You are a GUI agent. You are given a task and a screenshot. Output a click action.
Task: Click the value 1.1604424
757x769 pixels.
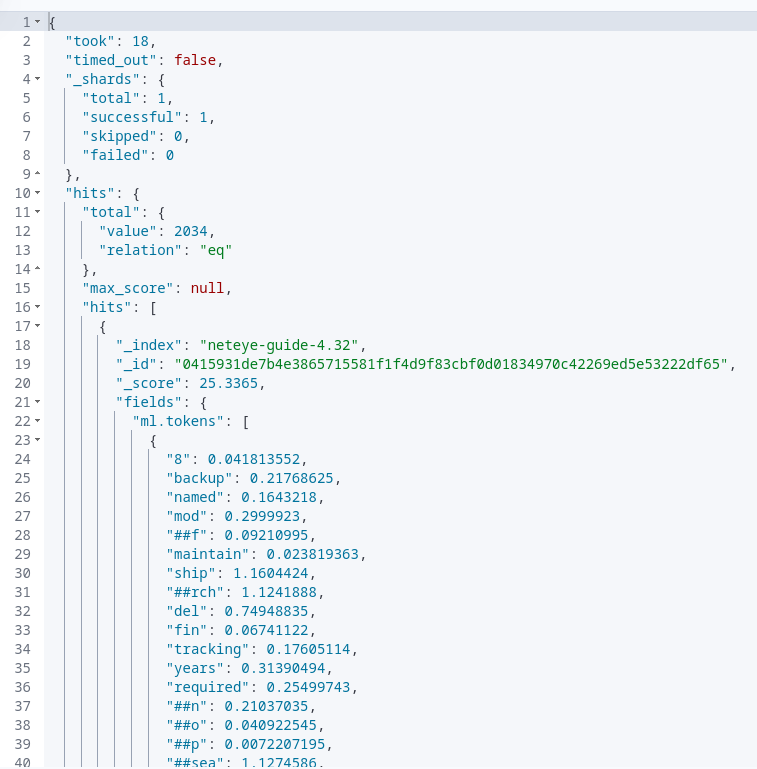point(271,573)
